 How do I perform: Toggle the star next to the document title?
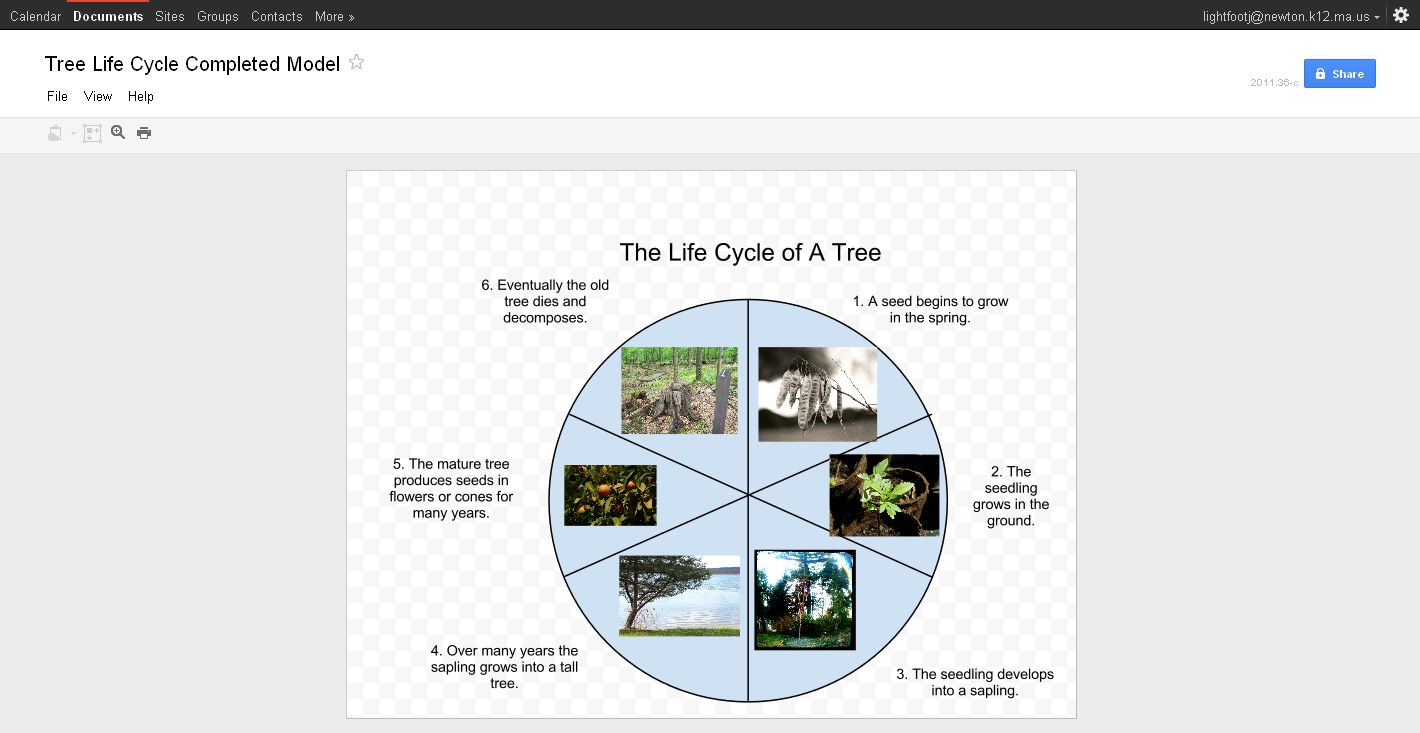tap(356, 62)
